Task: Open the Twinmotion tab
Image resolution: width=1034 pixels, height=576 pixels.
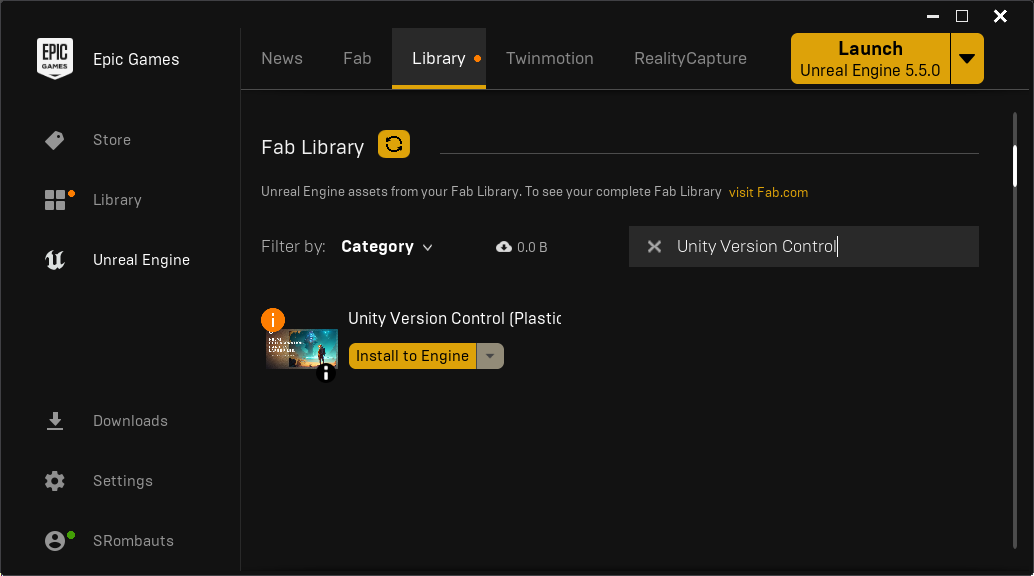Action: pos(549,58)
